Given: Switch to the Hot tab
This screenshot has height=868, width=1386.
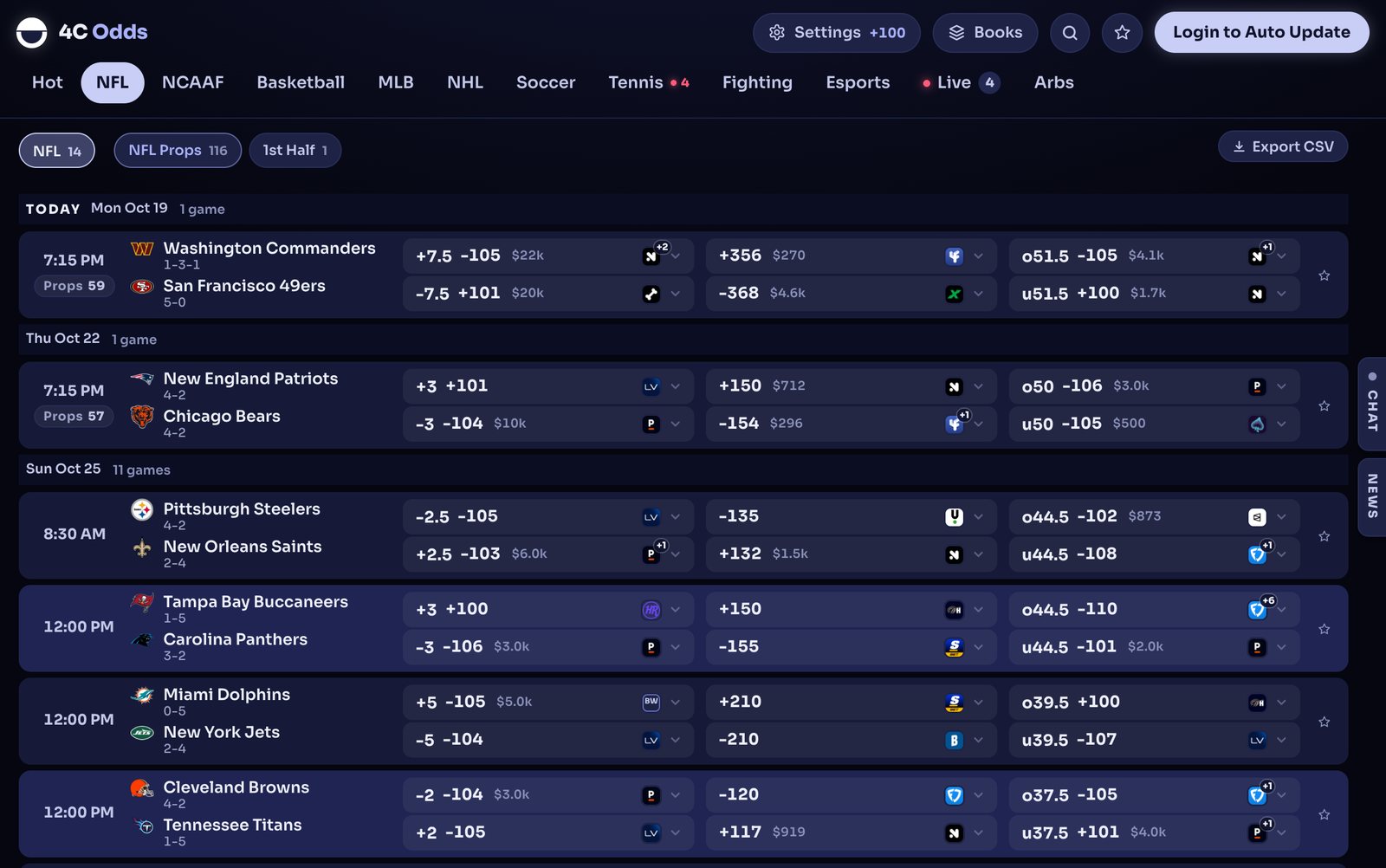Looking at the screenshot, I should pyautogui.click(x=48, y=82).
